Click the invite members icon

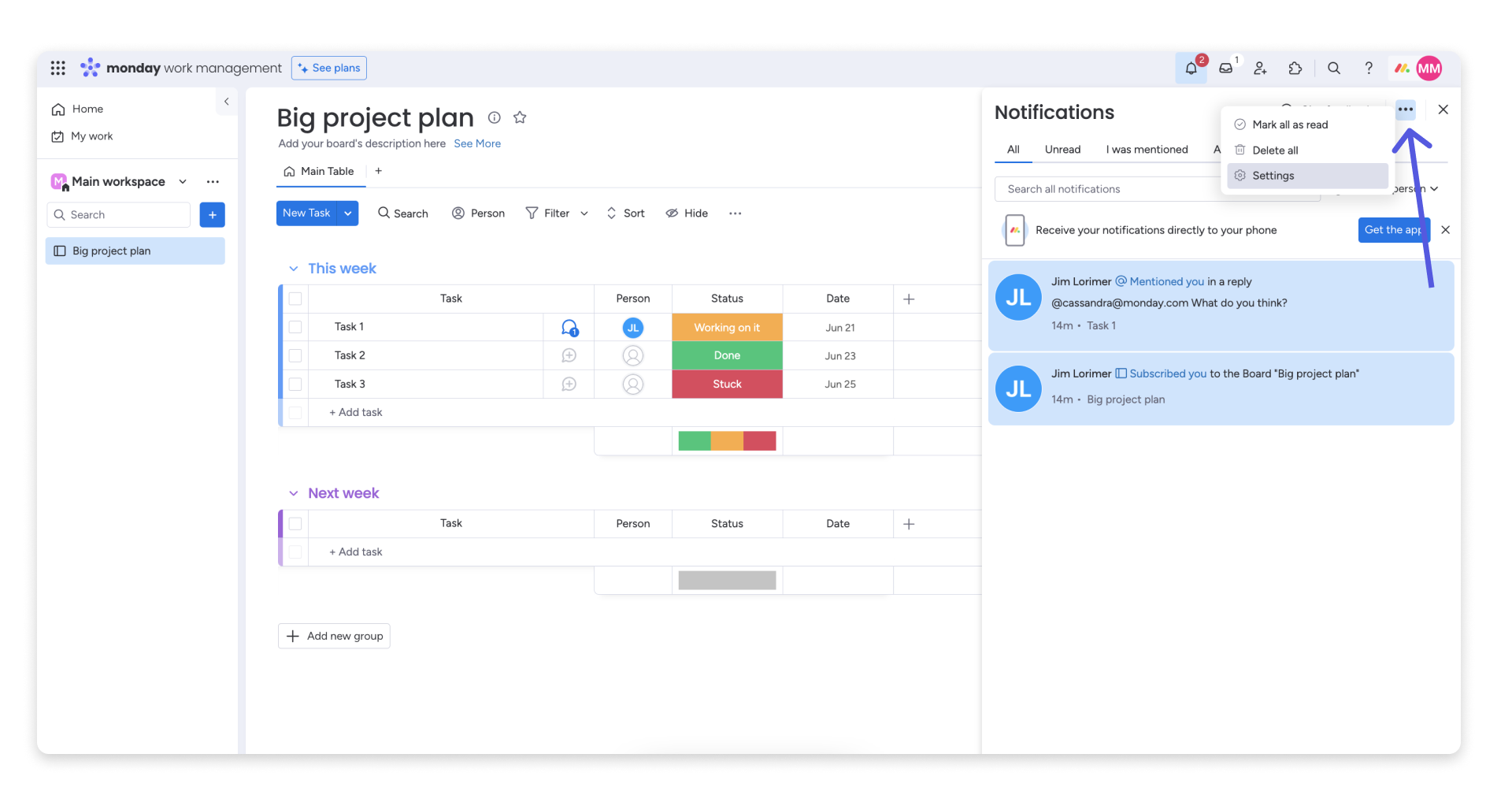(1260, 69)
